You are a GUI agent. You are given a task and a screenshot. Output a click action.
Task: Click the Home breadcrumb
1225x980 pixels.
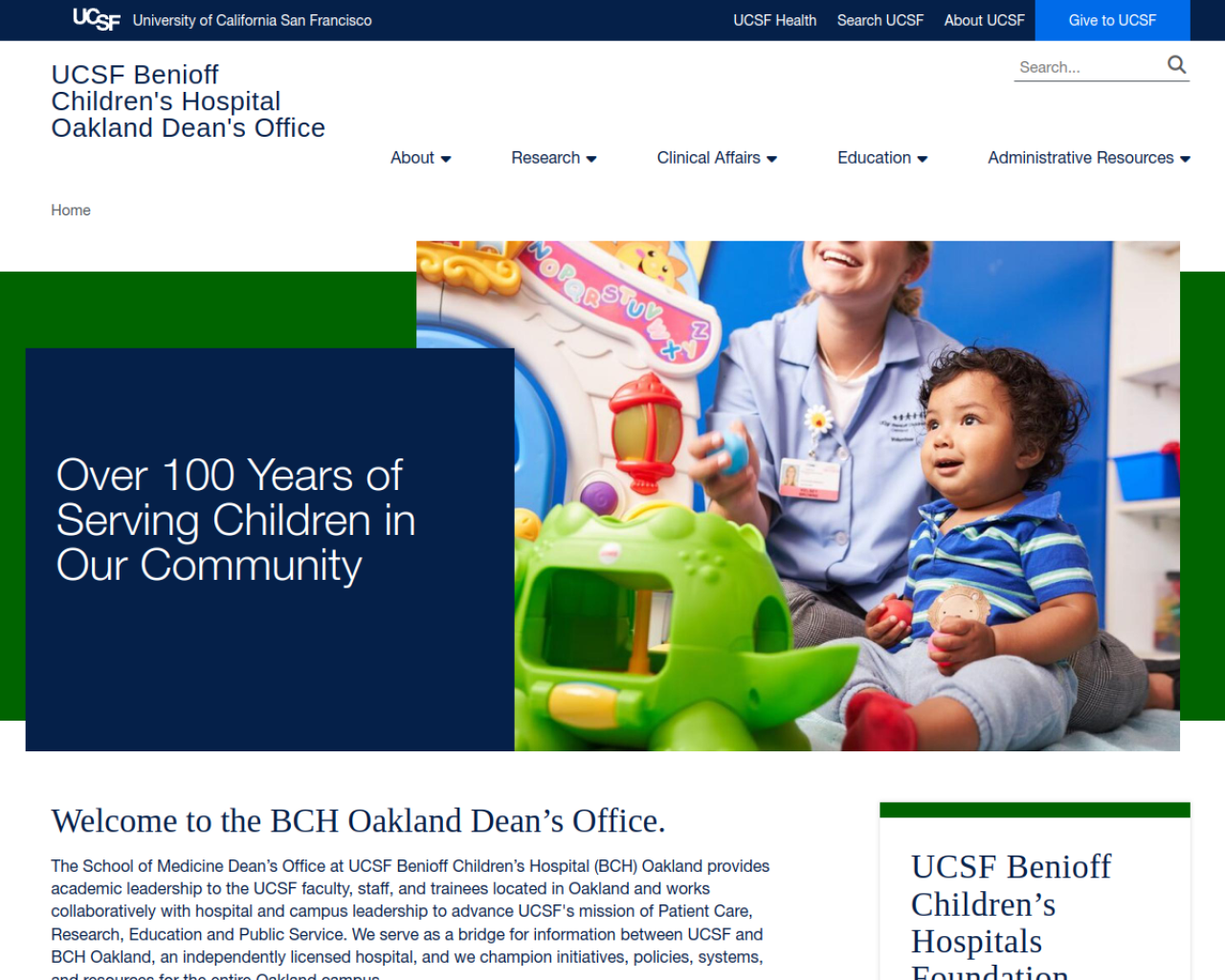(x=71, y=211)
